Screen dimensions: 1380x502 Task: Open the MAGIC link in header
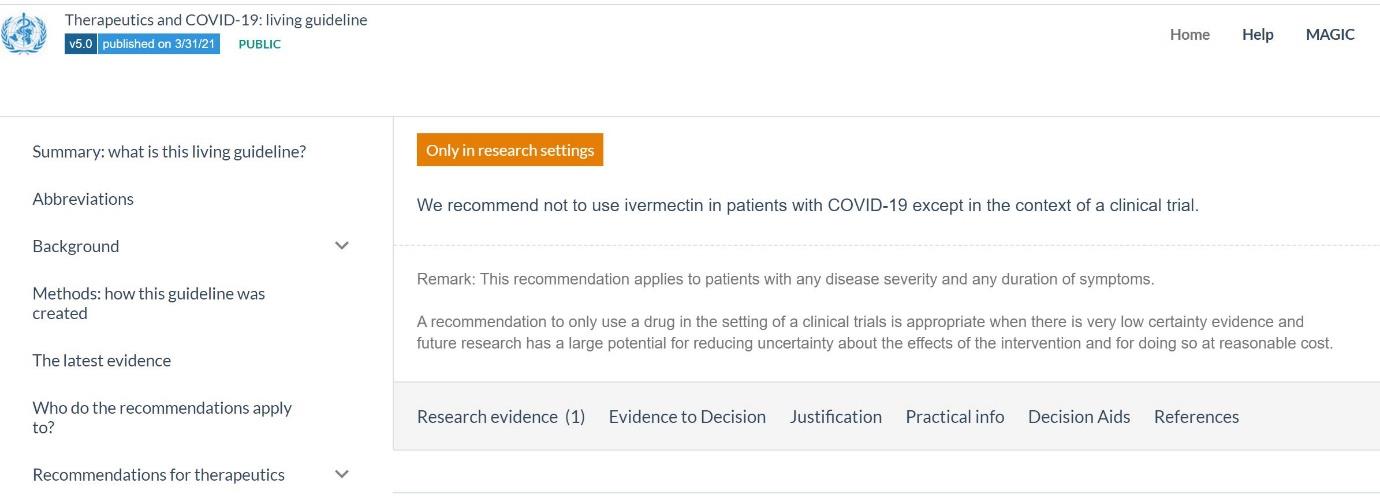(1329, 34)
